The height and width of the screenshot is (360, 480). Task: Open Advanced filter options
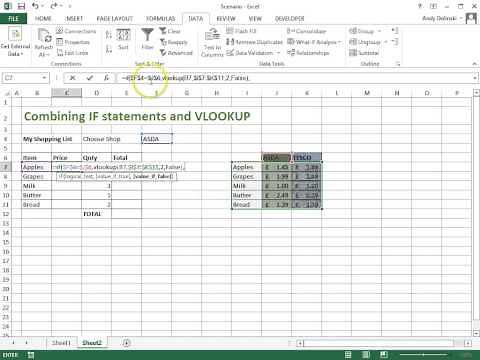(176, 53)
